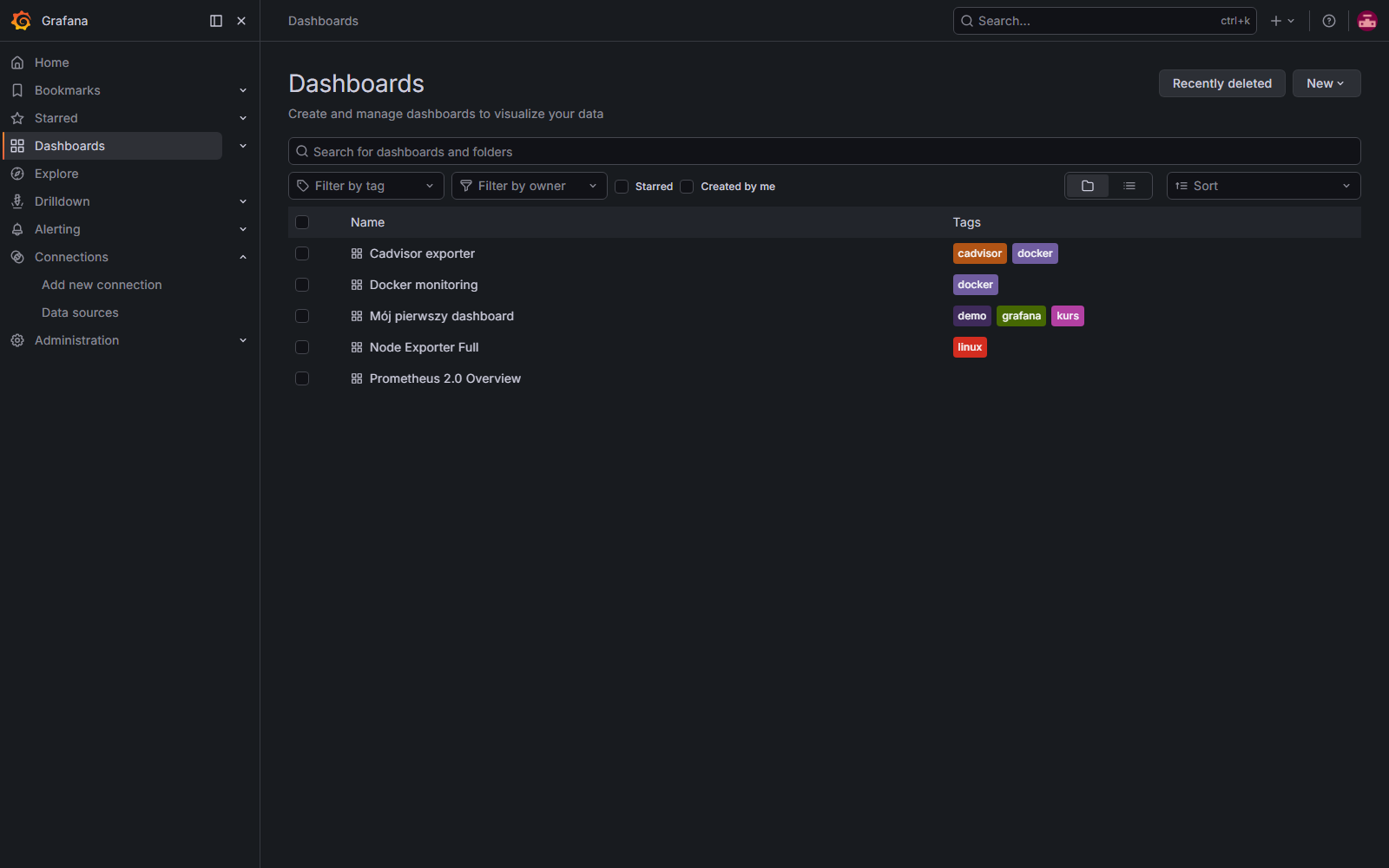Enable the Created by me checkbox
The height and width of the screenshot is (868, 1389).
click(687, 187)
